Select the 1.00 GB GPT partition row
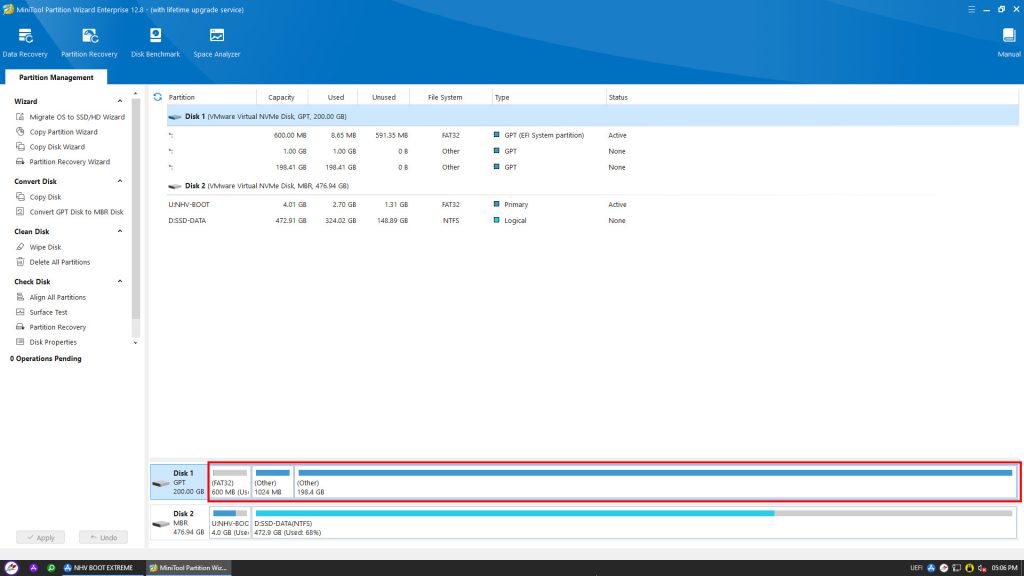Viewport: 1024px width, 576px height. 592,152
